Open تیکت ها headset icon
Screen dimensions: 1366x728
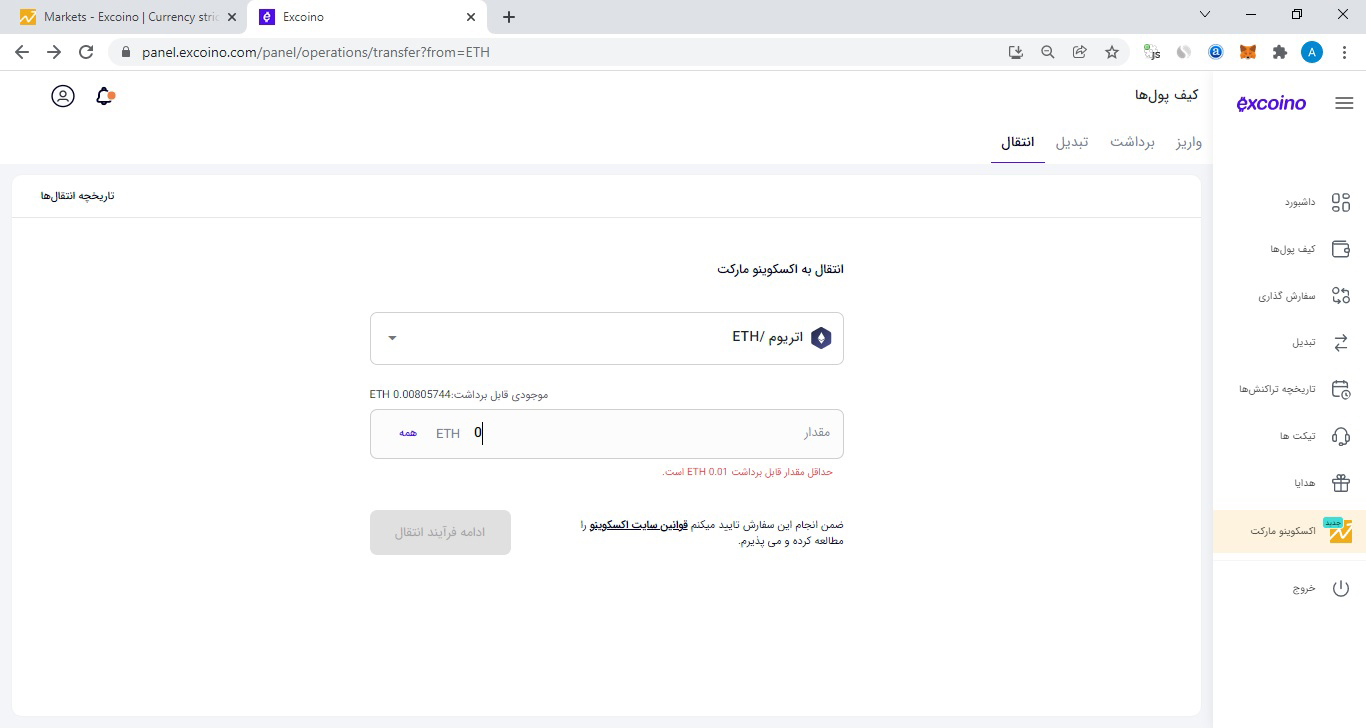pyautogui.click(x=1341, y=436)
